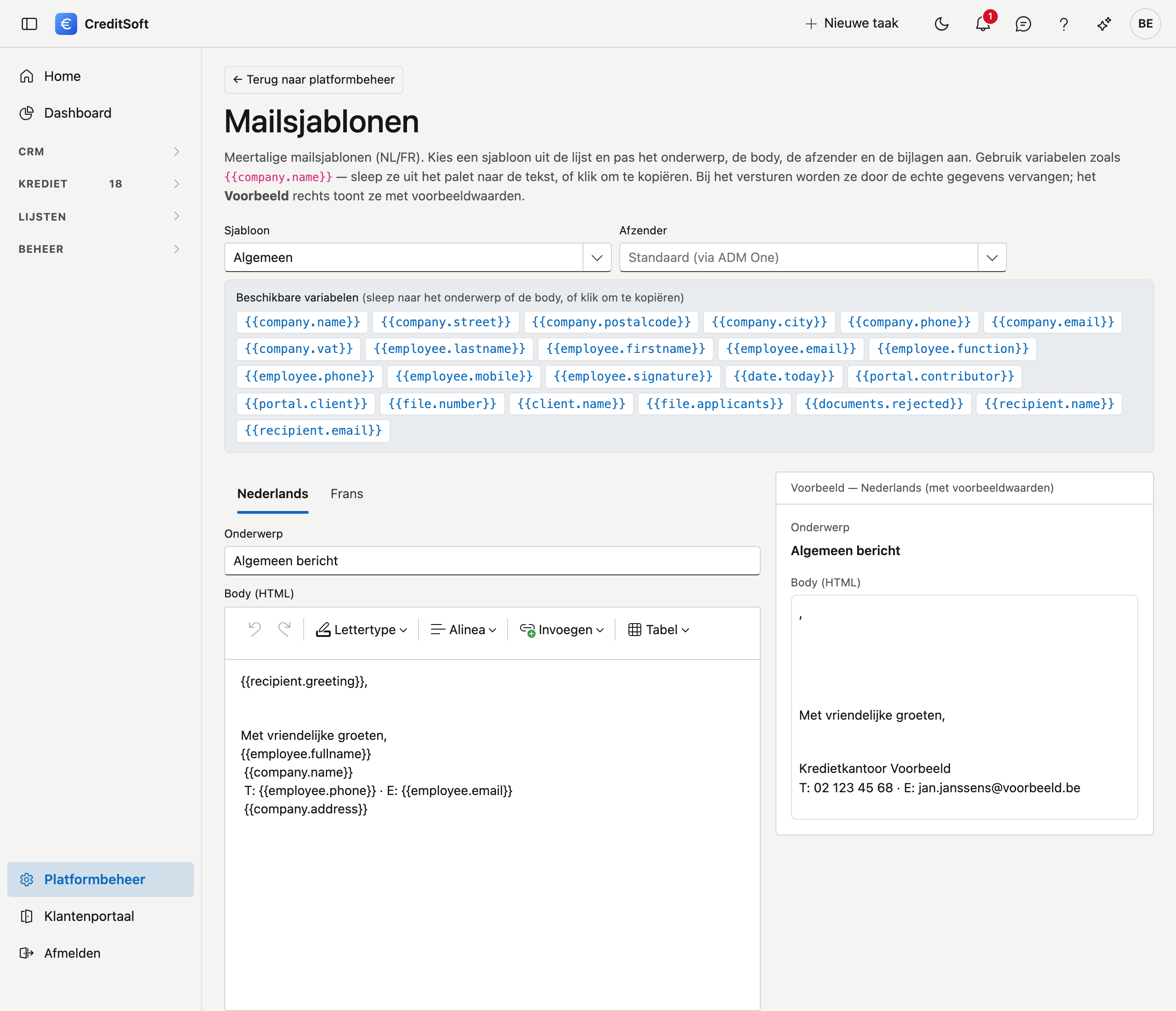Open the Lettertype dropdown
Image resolution: width=1176 pixels, height=1011 pixels.
point(362,630)
